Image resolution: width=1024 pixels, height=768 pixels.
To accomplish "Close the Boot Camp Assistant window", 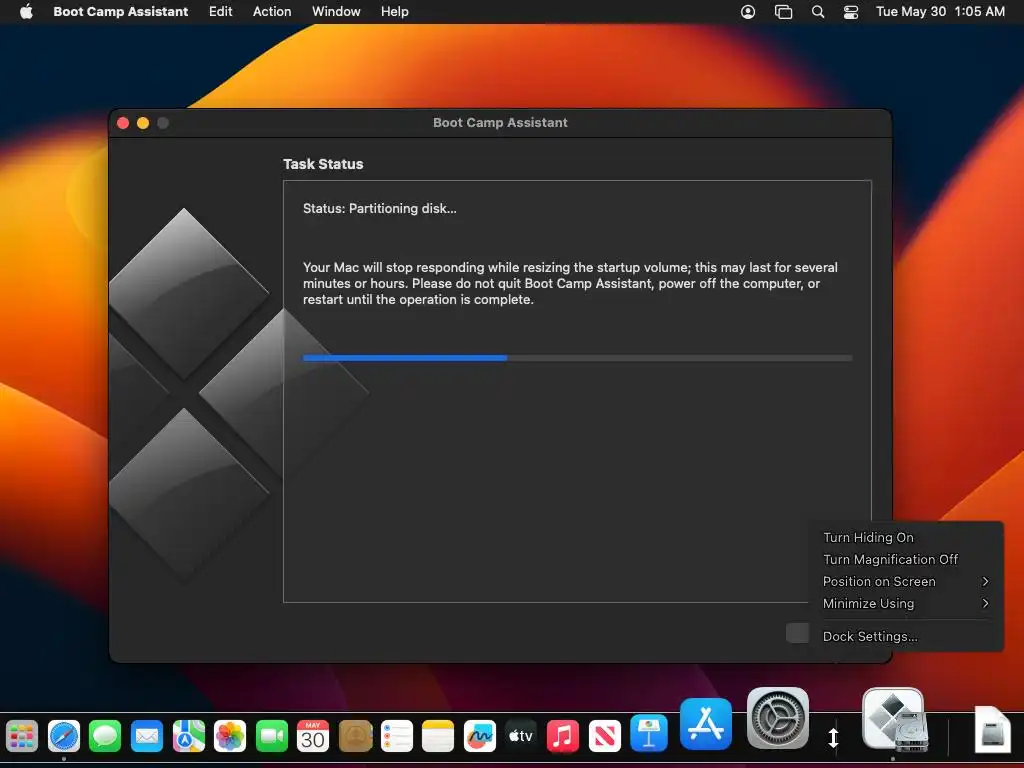I will (123, 123).
